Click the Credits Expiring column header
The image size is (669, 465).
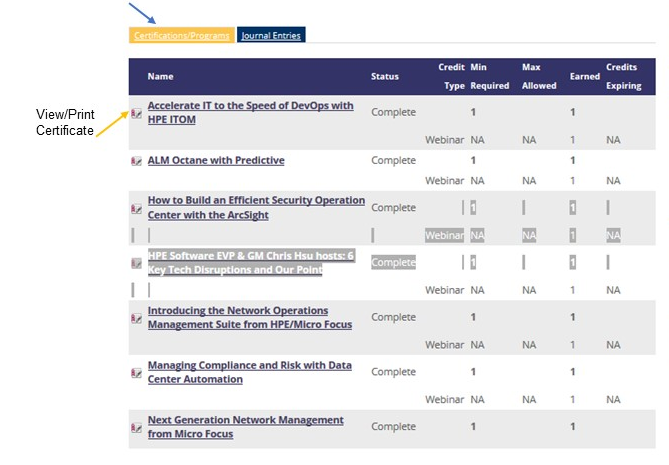coord(623,76)
